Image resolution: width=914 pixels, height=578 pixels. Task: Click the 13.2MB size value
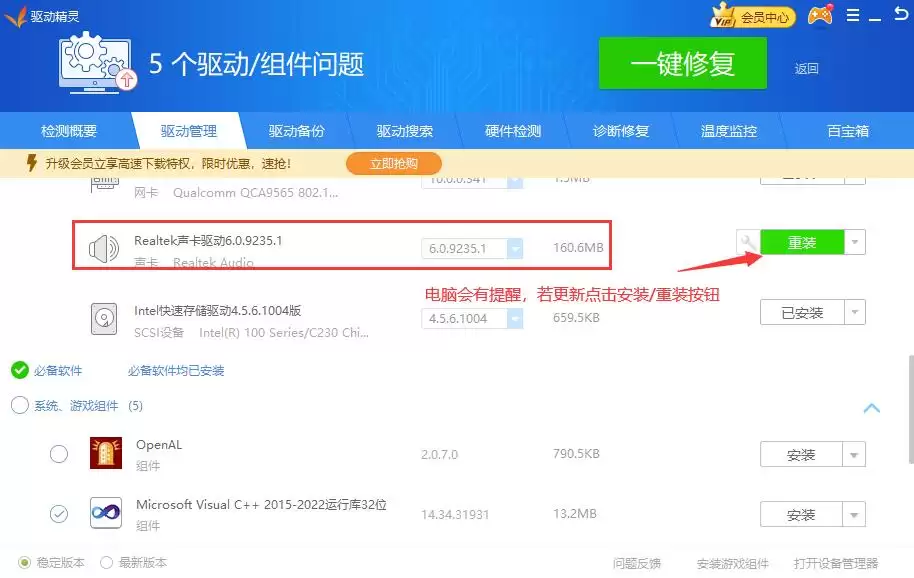[575, 513]
